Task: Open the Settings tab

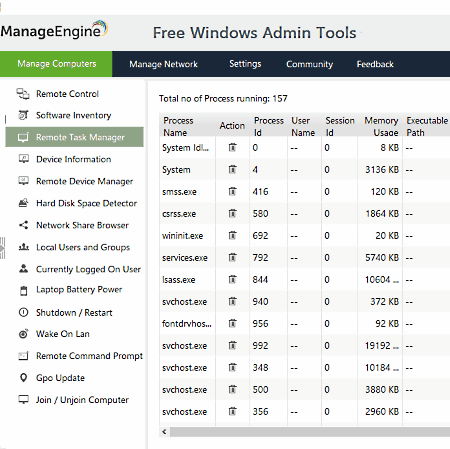Action: [245, 64]
